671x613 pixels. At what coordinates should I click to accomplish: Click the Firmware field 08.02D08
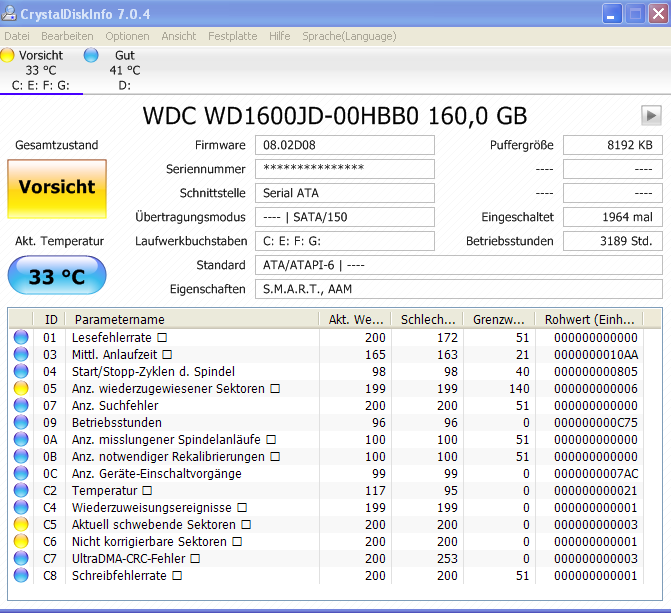(x=345, y=145)
